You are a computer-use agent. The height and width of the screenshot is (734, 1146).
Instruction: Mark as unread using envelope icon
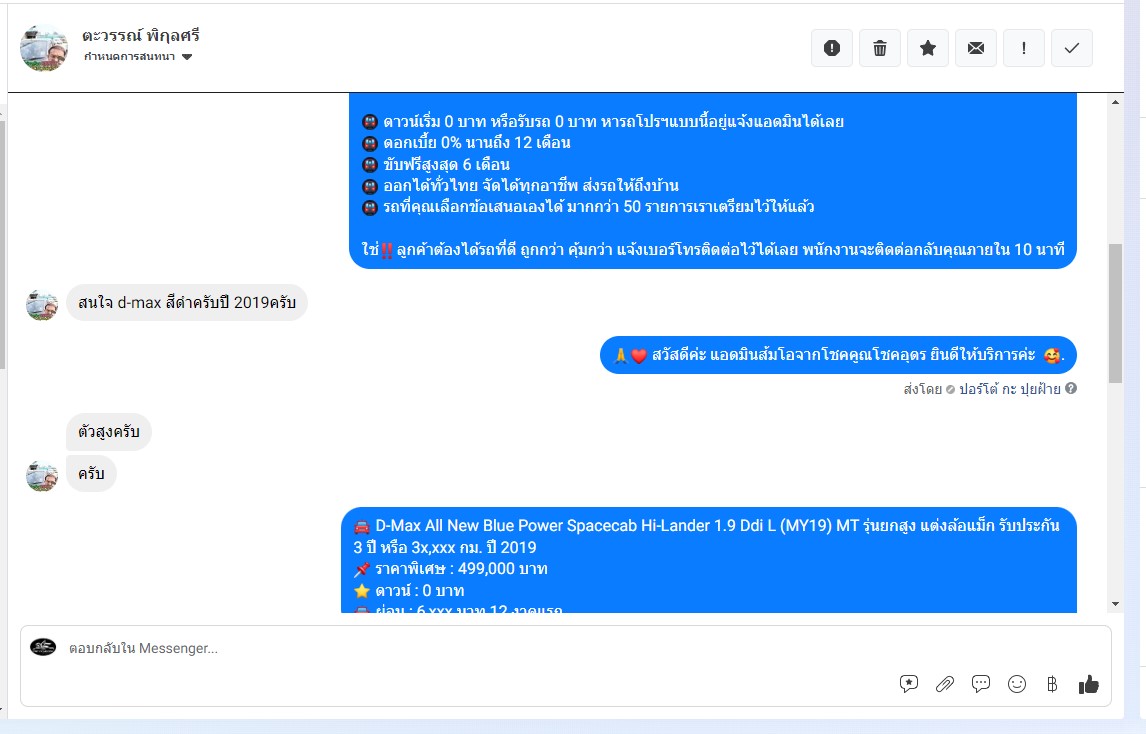[976, 48]
